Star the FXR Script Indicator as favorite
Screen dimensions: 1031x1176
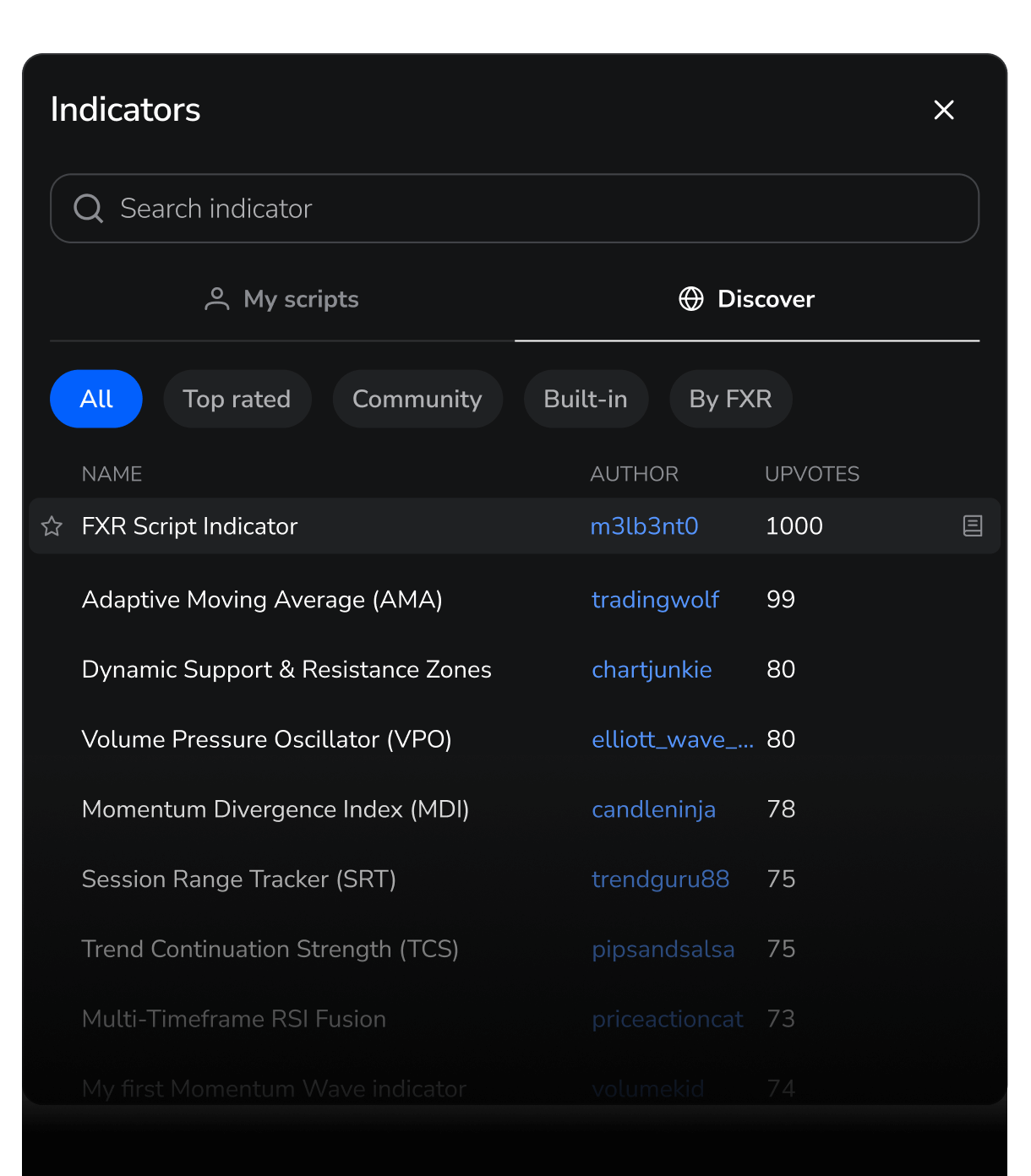coord(52,526)
